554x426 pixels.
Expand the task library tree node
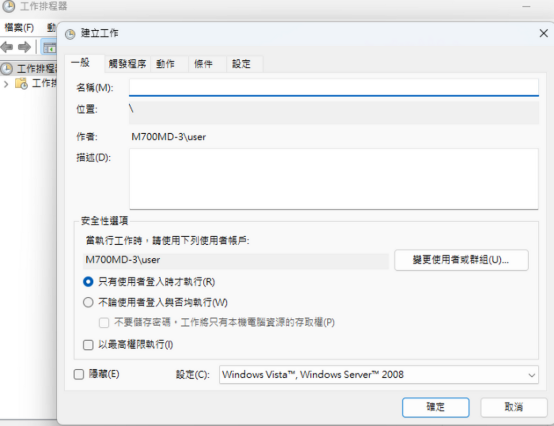(x=6, y=84)
